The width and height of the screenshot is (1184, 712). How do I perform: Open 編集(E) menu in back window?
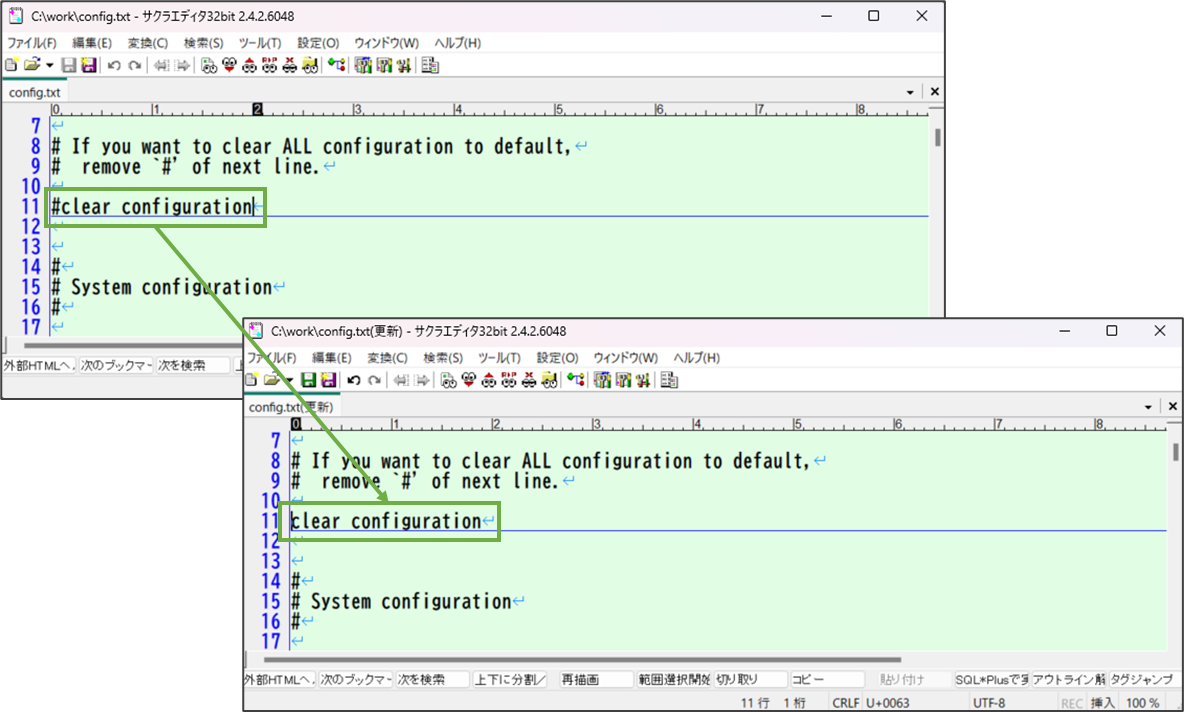coord(92,43)
